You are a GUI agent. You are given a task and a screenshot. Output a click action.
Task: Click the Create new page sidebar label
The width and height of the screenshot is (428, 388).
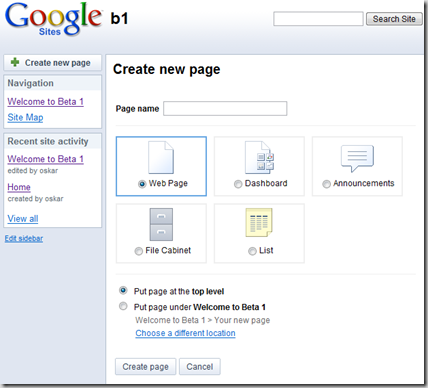pyautogui.click(x=58, y=63)
